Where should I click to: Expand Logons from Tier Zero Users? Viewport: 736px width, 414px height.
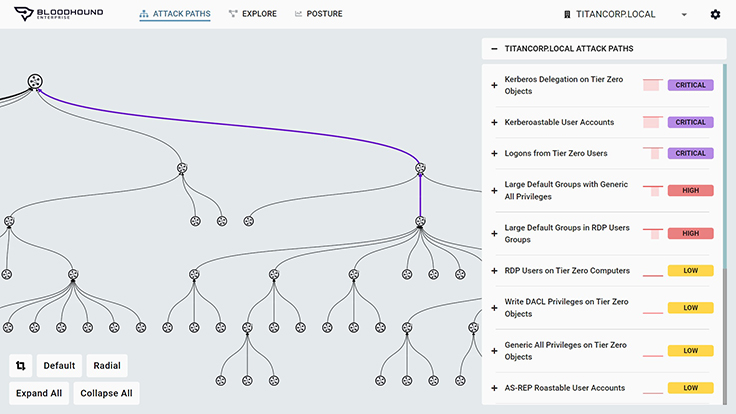[494, 153]
